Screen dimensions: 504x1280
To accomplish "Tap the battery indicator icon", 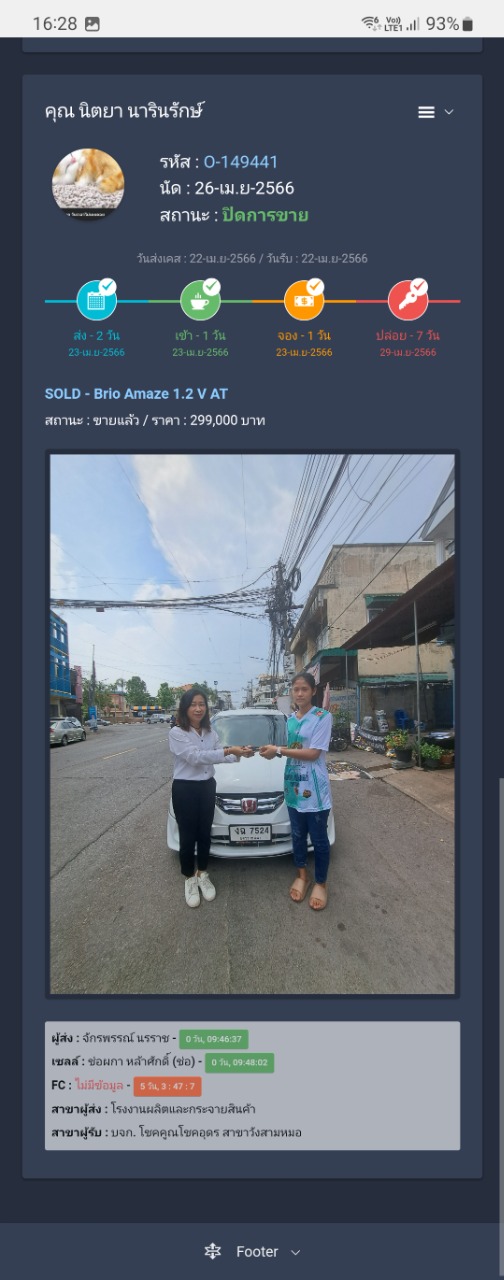I will 467,24.
